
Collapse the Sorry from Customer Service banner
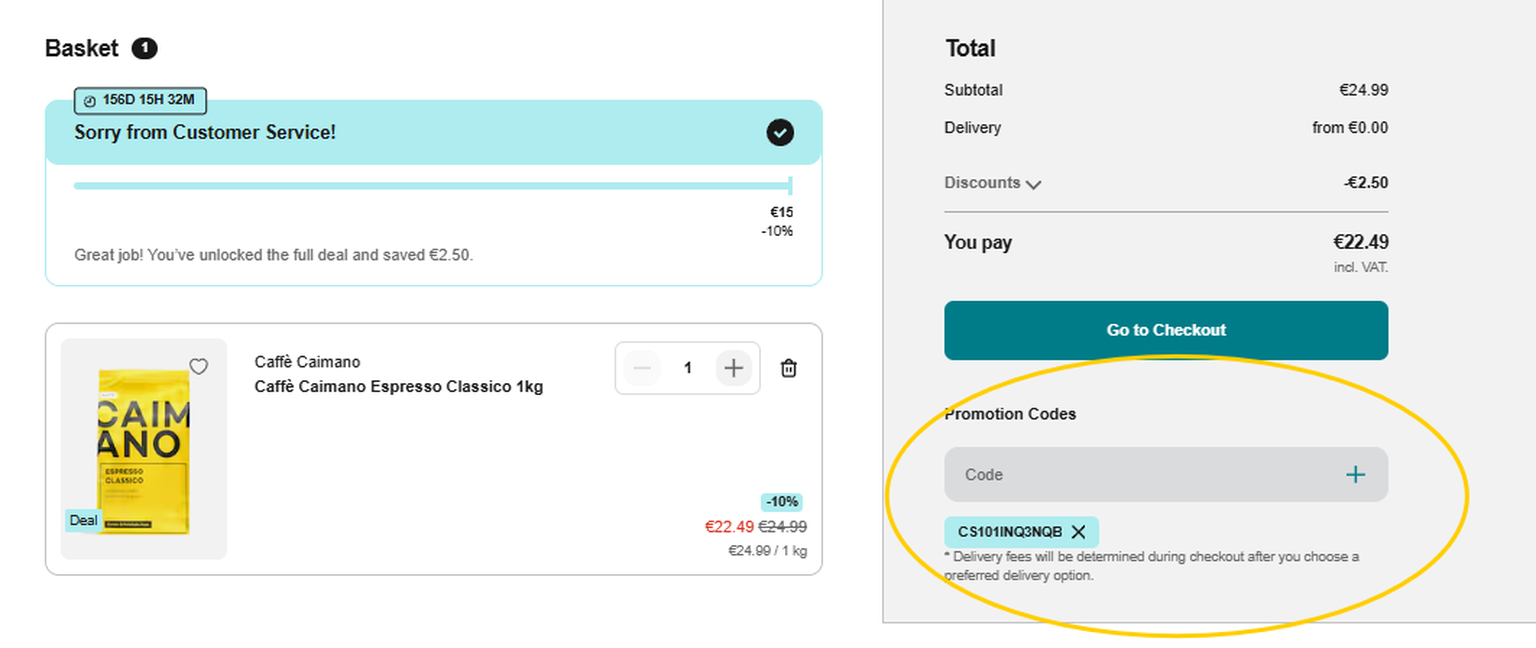[434, 132]
